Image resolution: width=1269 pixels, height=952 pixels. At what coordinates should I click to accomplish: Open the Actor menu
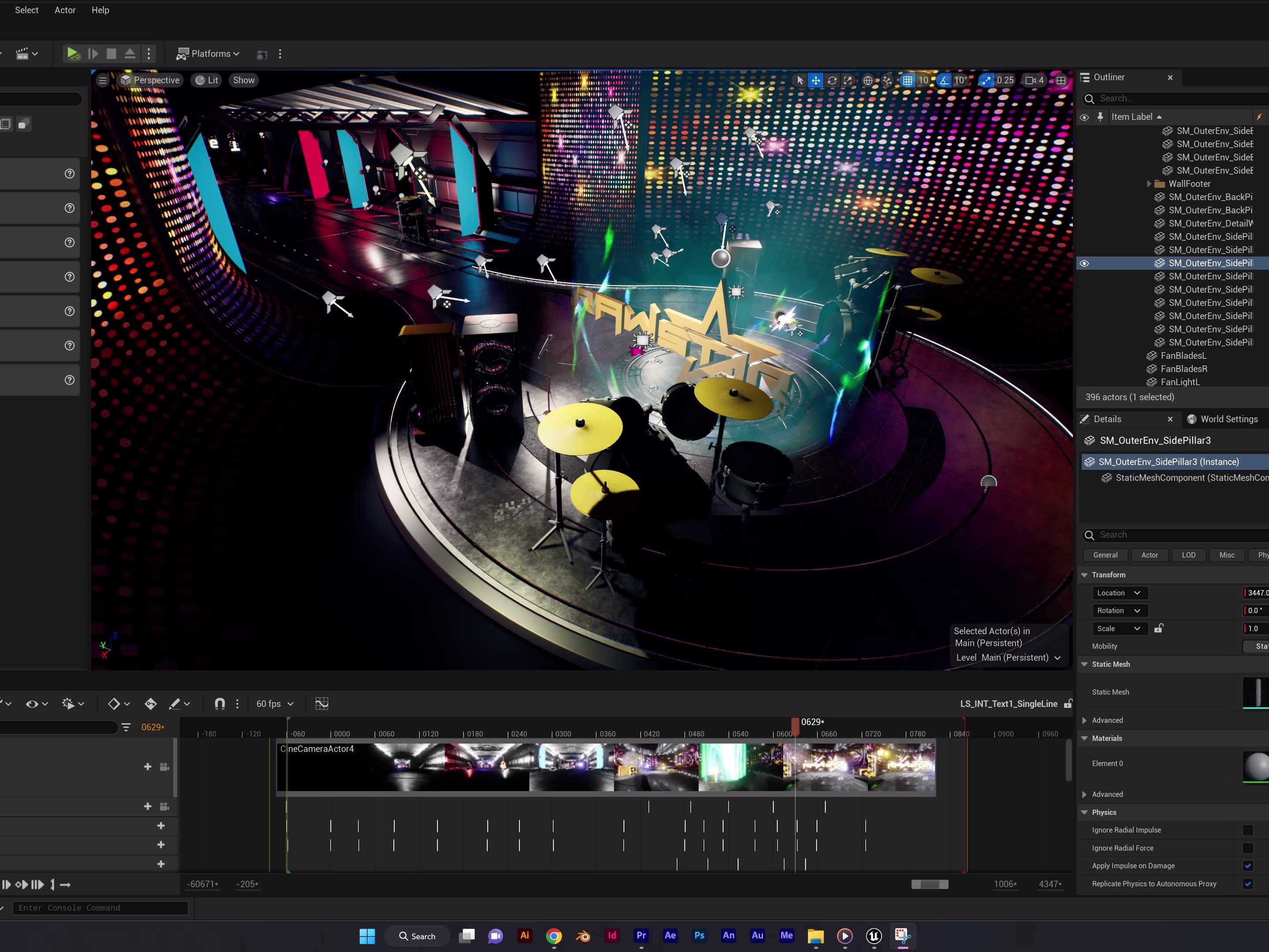tap(65, 10)
